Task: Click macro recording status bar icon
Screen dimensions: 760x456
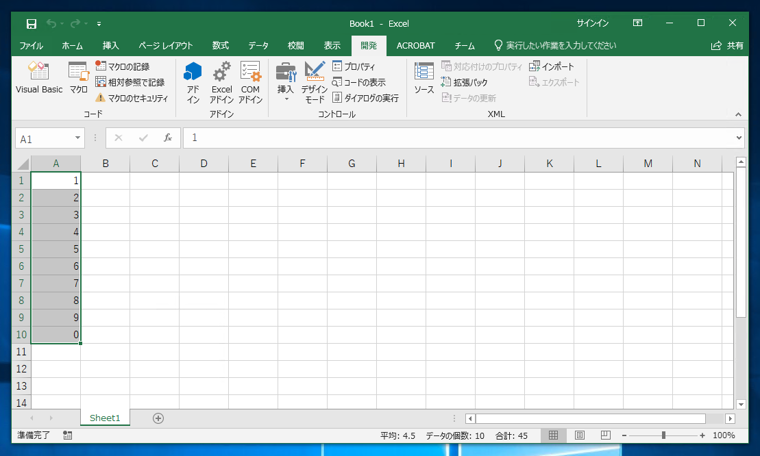Action: (x=67, y=435)
